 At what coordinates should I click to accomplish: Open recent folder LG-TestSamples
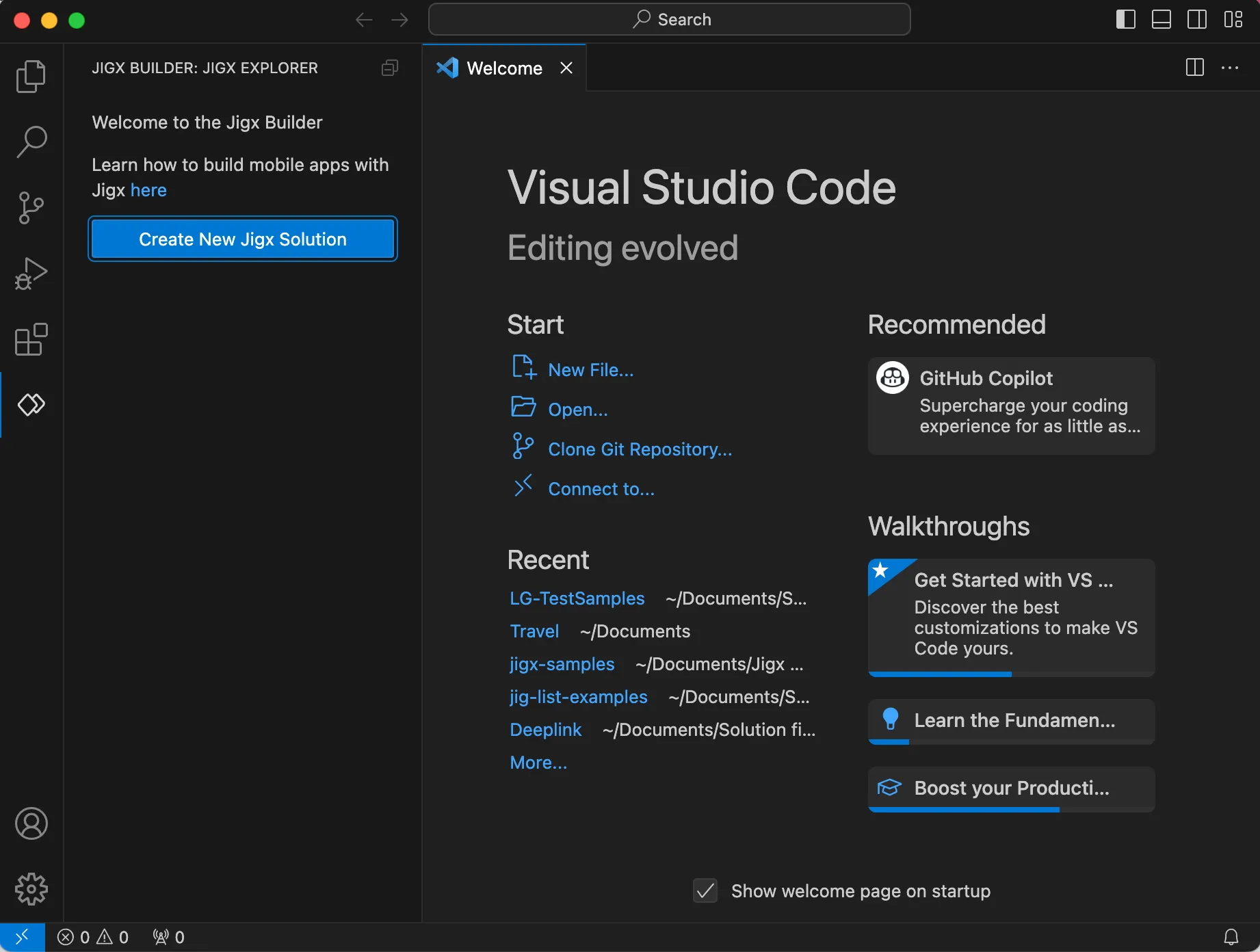577,598
